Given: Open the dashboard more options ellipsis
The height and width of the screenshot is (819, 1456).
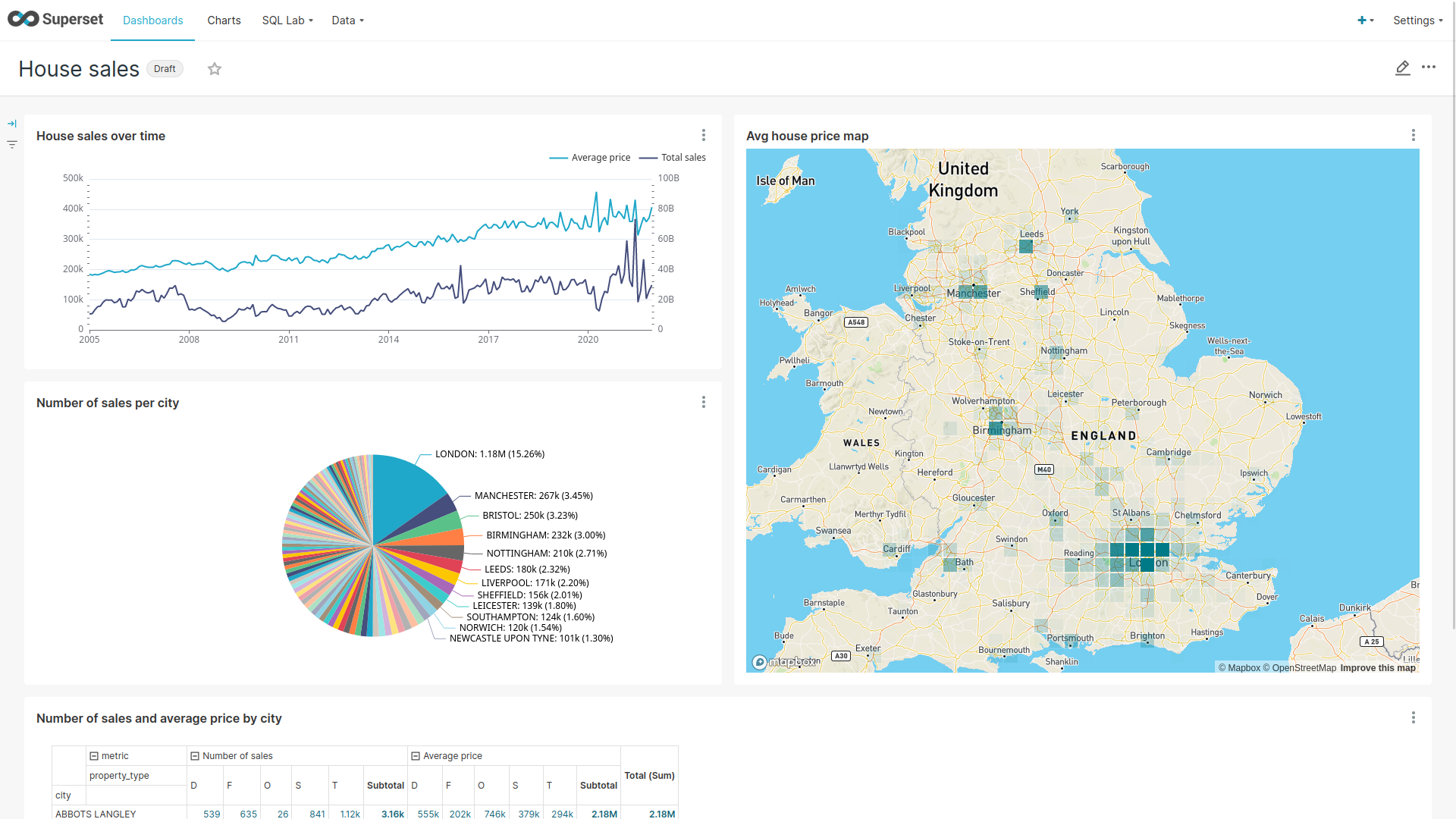Looking at the screenshot, I should point(1429,67).
